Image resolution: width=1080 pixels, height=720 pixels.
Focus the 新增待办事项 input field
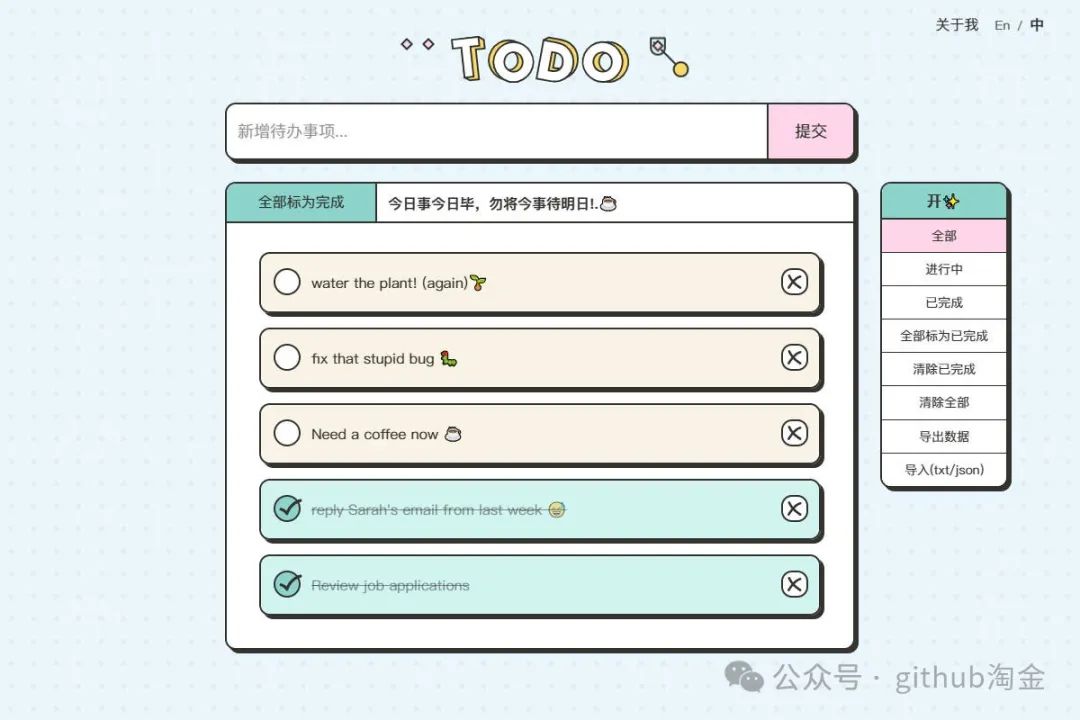pos(497,131)
